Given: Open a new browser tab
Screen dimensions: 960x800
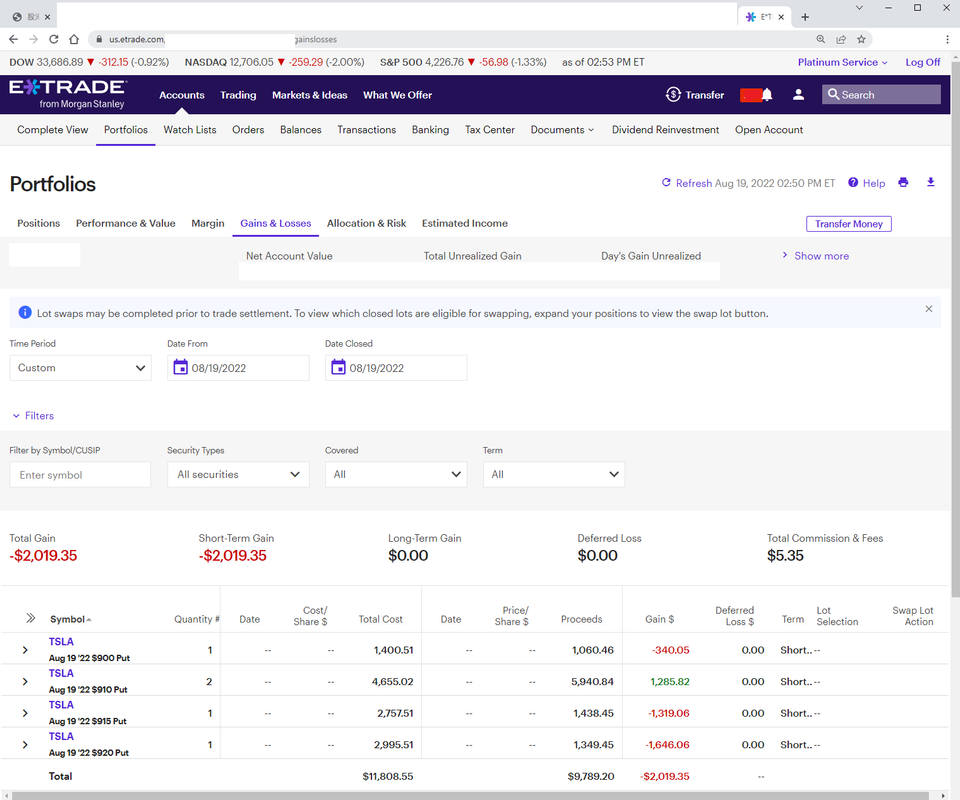Looking at the screenshot, I should (805, 17).
